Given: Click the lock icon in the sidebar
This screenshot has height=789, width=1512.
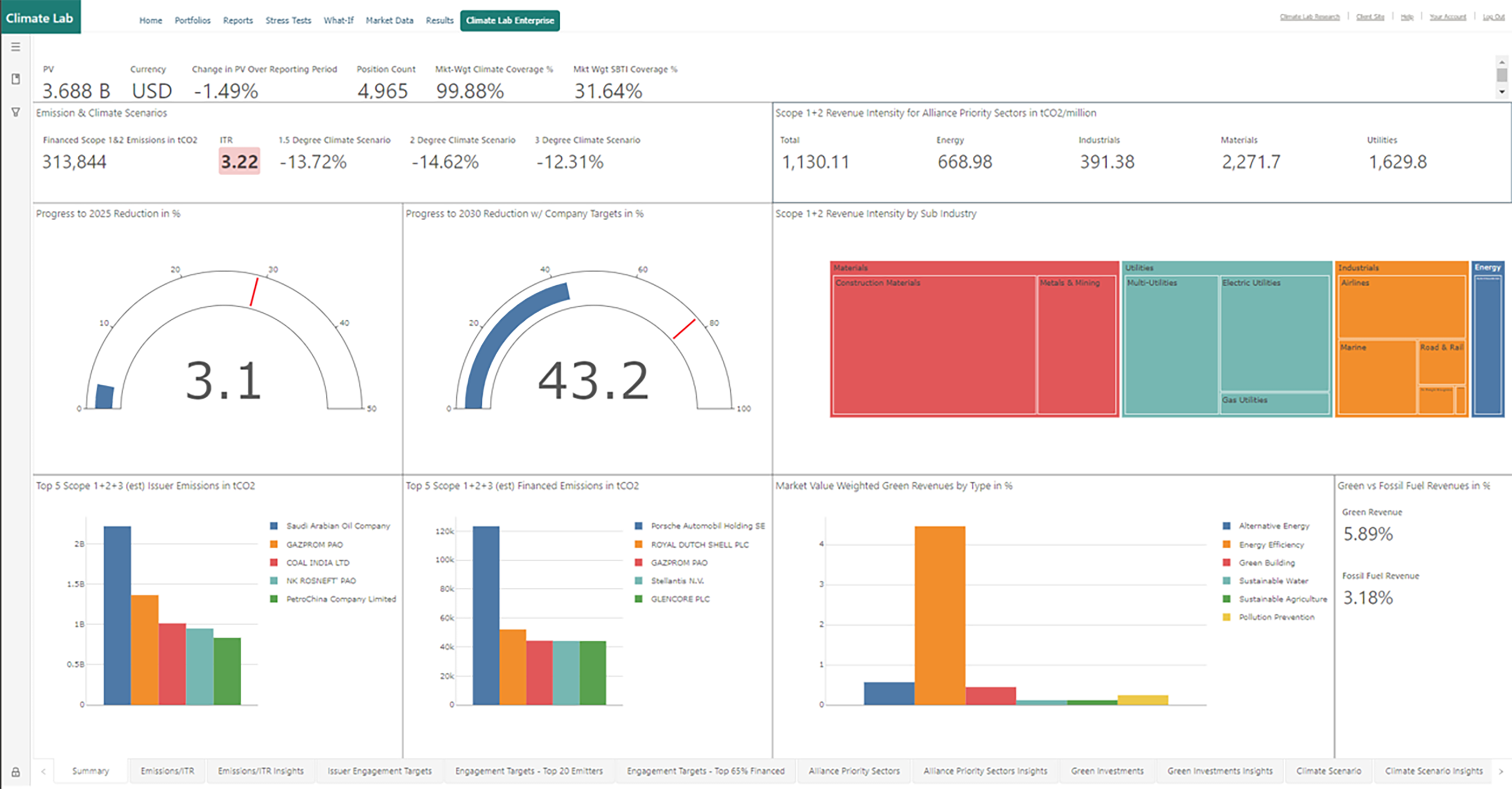Looking at the screenshot, I should tap(16, 772).
